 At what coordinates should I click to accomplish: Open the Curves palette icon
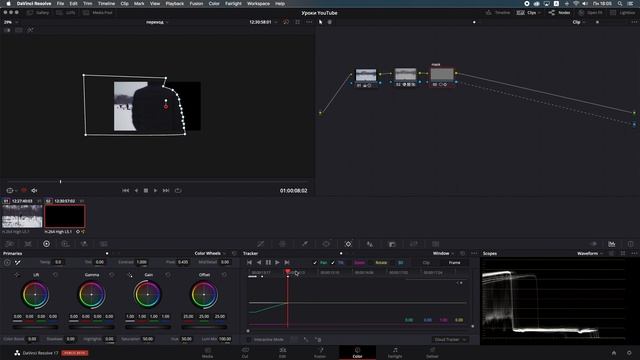(260, 244)
